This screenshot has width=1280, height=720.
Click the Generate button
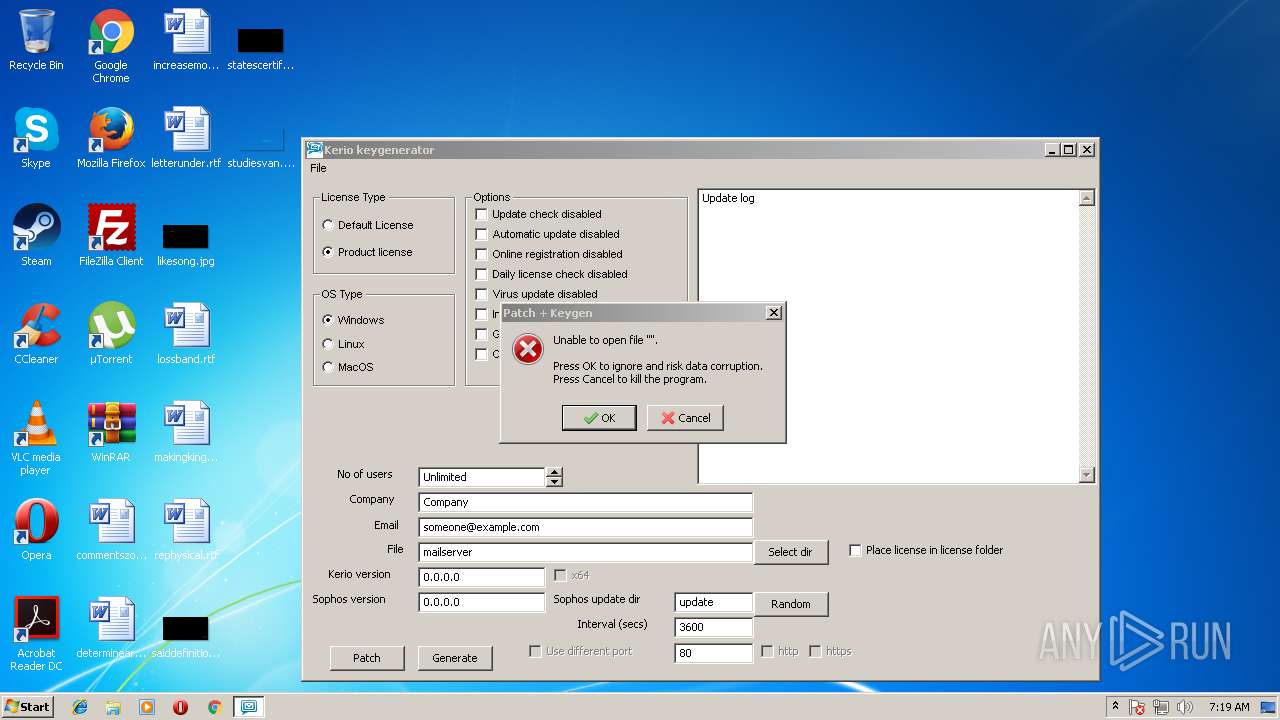point(455,658)
